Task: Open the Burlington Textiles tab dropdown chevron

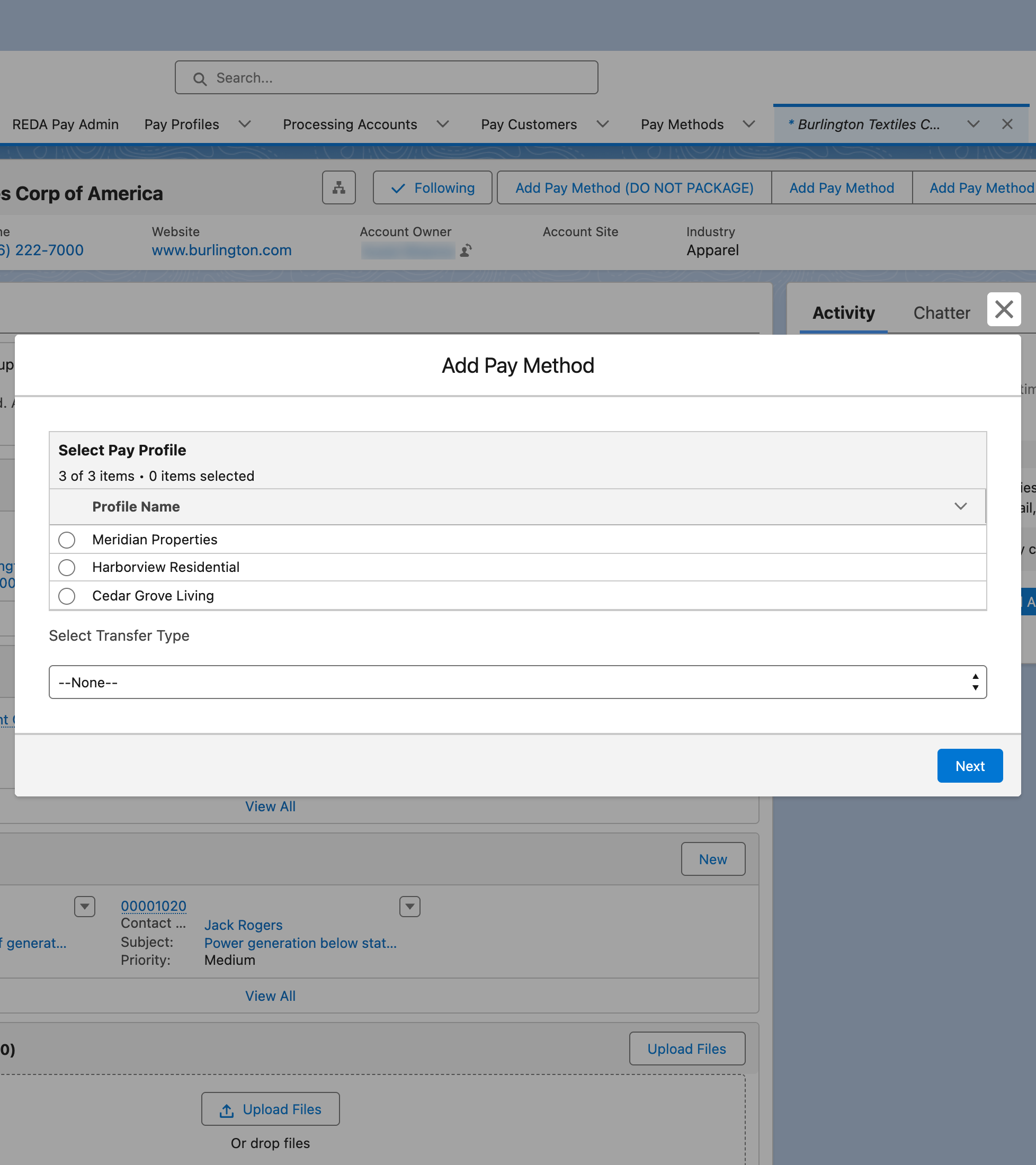Action: [x=974, y=124]
